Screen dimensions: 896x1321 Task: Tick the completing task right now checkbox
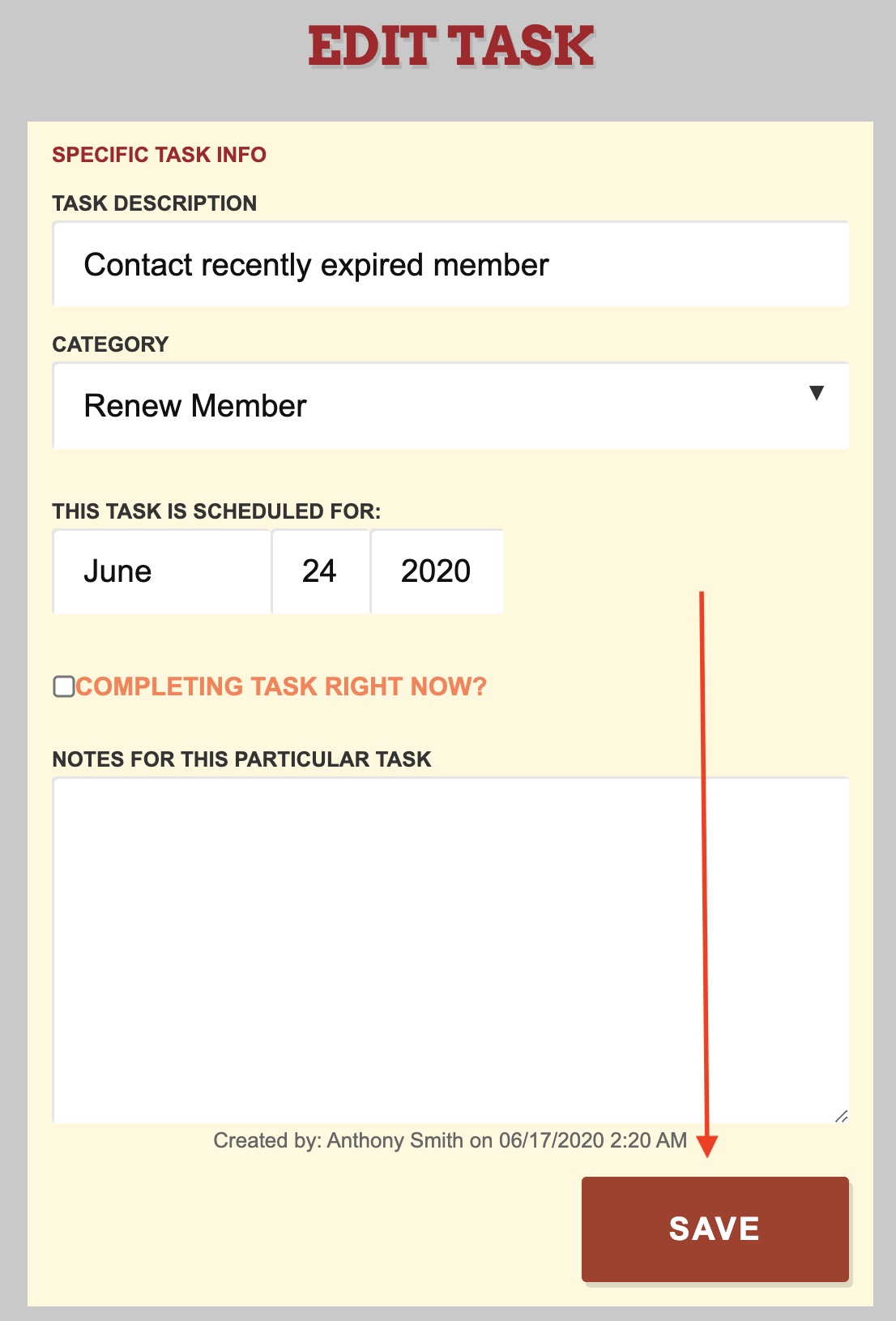(x=64, y=686)
